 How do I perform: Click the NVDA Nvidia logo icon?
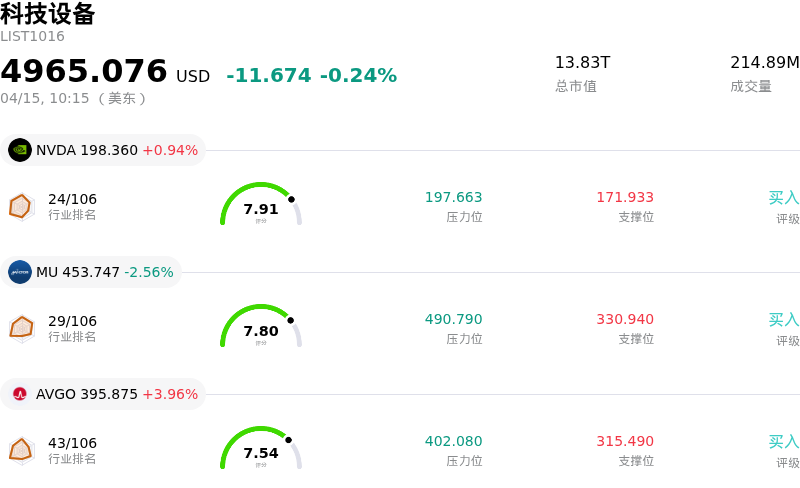point(20,150)
